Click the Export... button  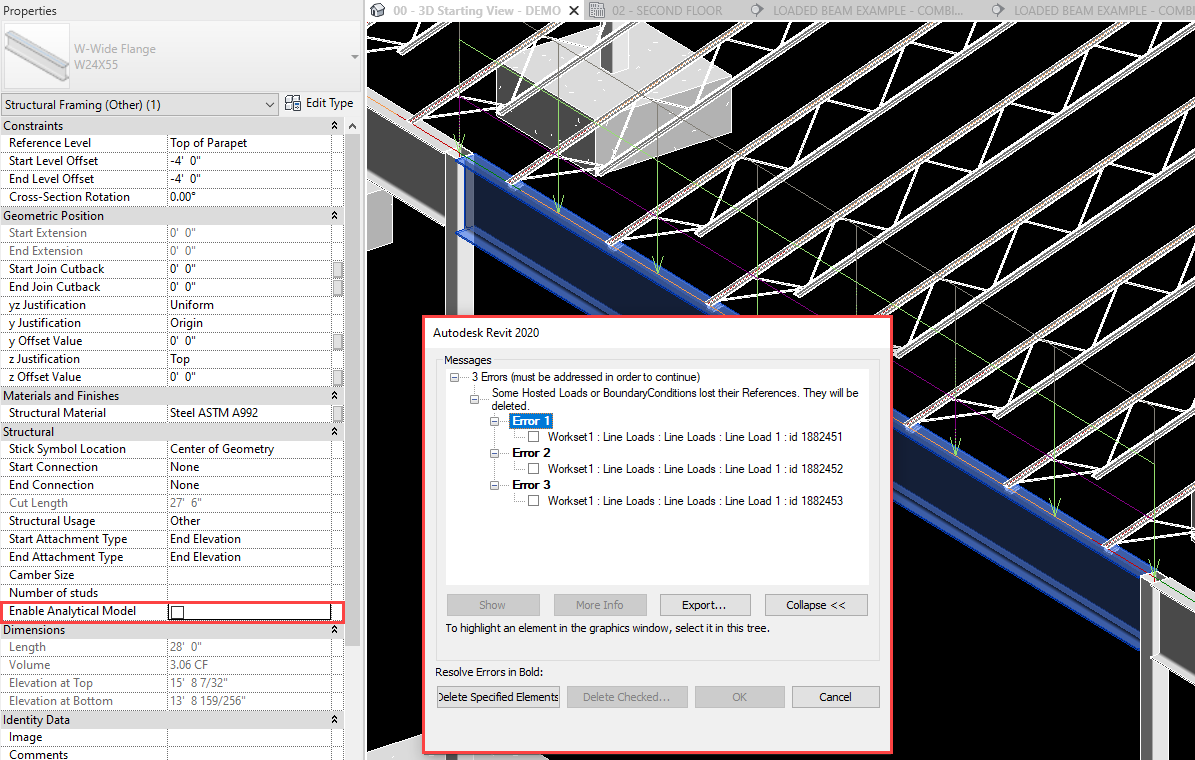(705, 604)
